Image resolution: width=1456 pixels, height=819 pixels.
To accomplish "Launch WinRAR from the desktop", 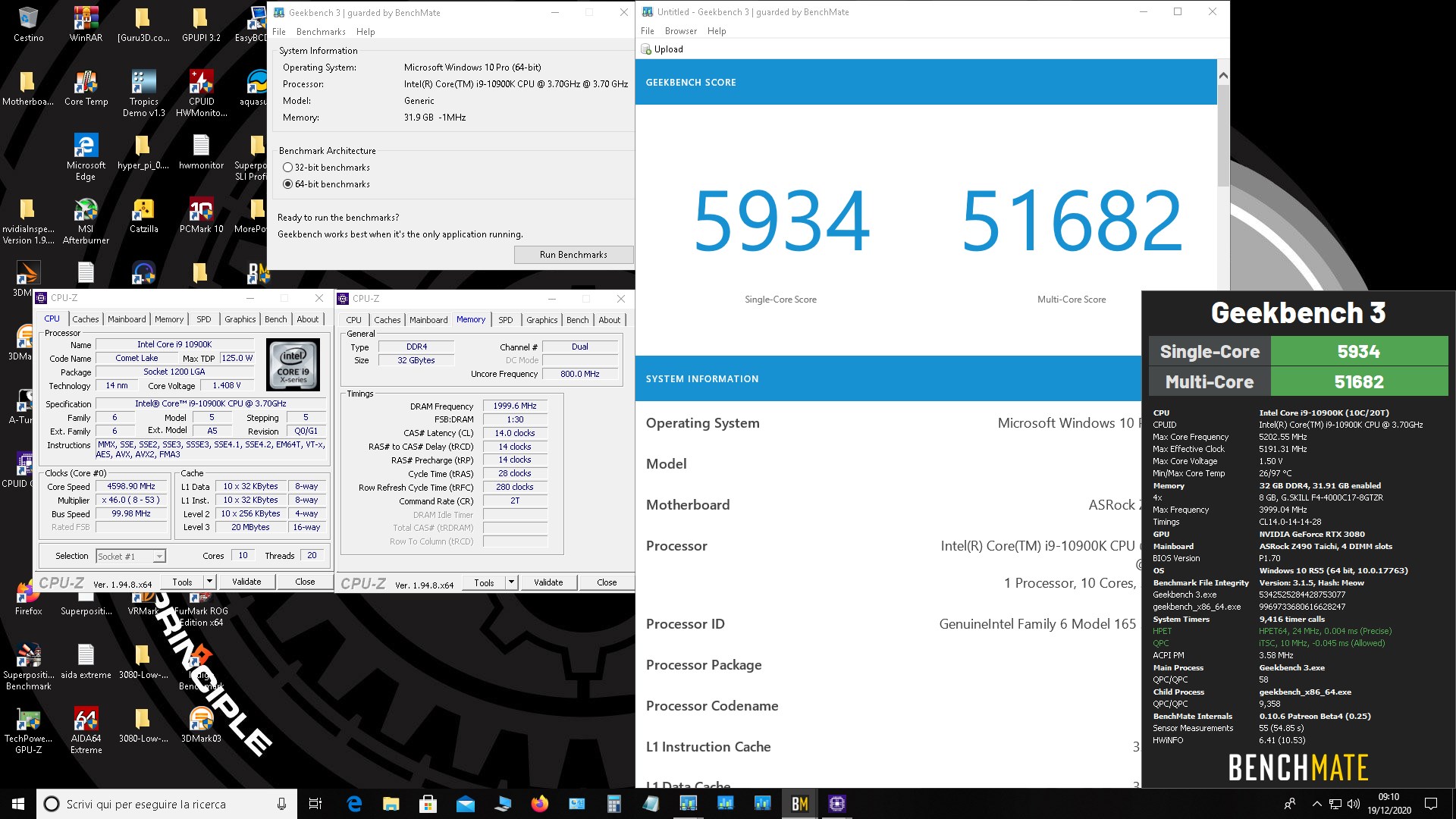I will pyautogui.click(x=86, y=24).
